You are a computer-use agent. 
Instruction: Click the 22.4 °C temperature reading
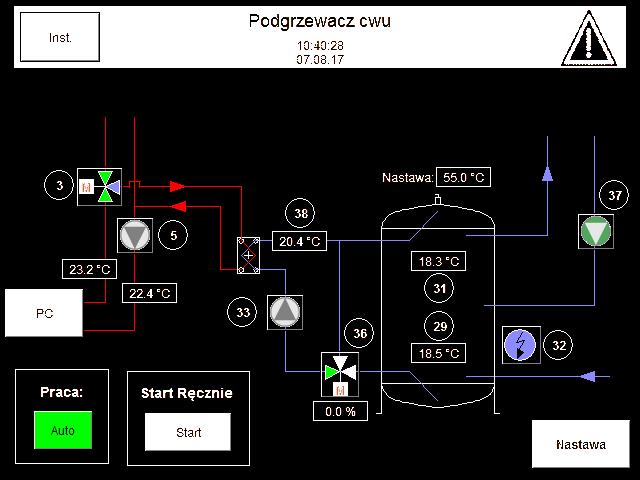tap(149, 293)
